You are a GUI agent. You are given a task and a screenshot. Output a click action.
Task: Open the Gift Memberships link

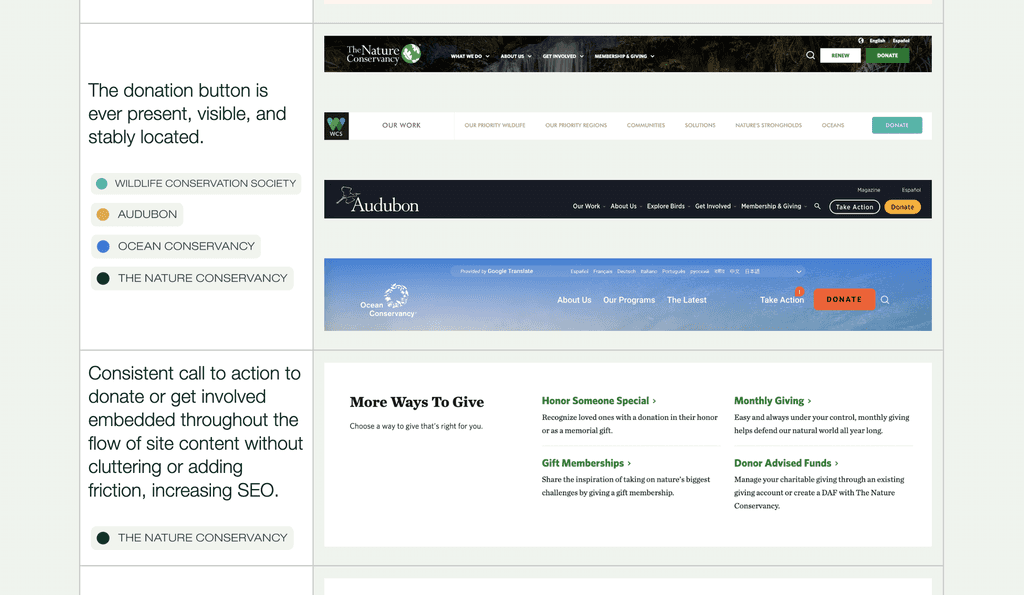(586, 463)
